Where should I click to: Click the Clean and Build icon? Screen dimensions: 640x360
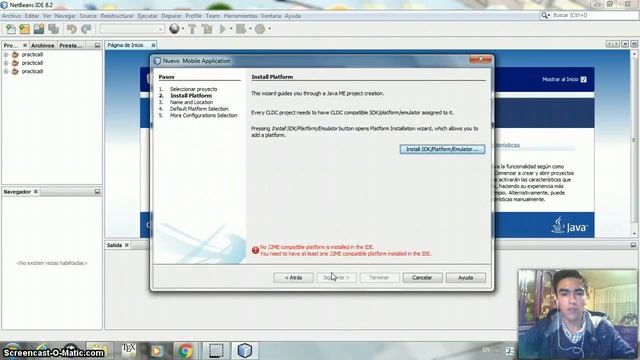click(207, 29)
